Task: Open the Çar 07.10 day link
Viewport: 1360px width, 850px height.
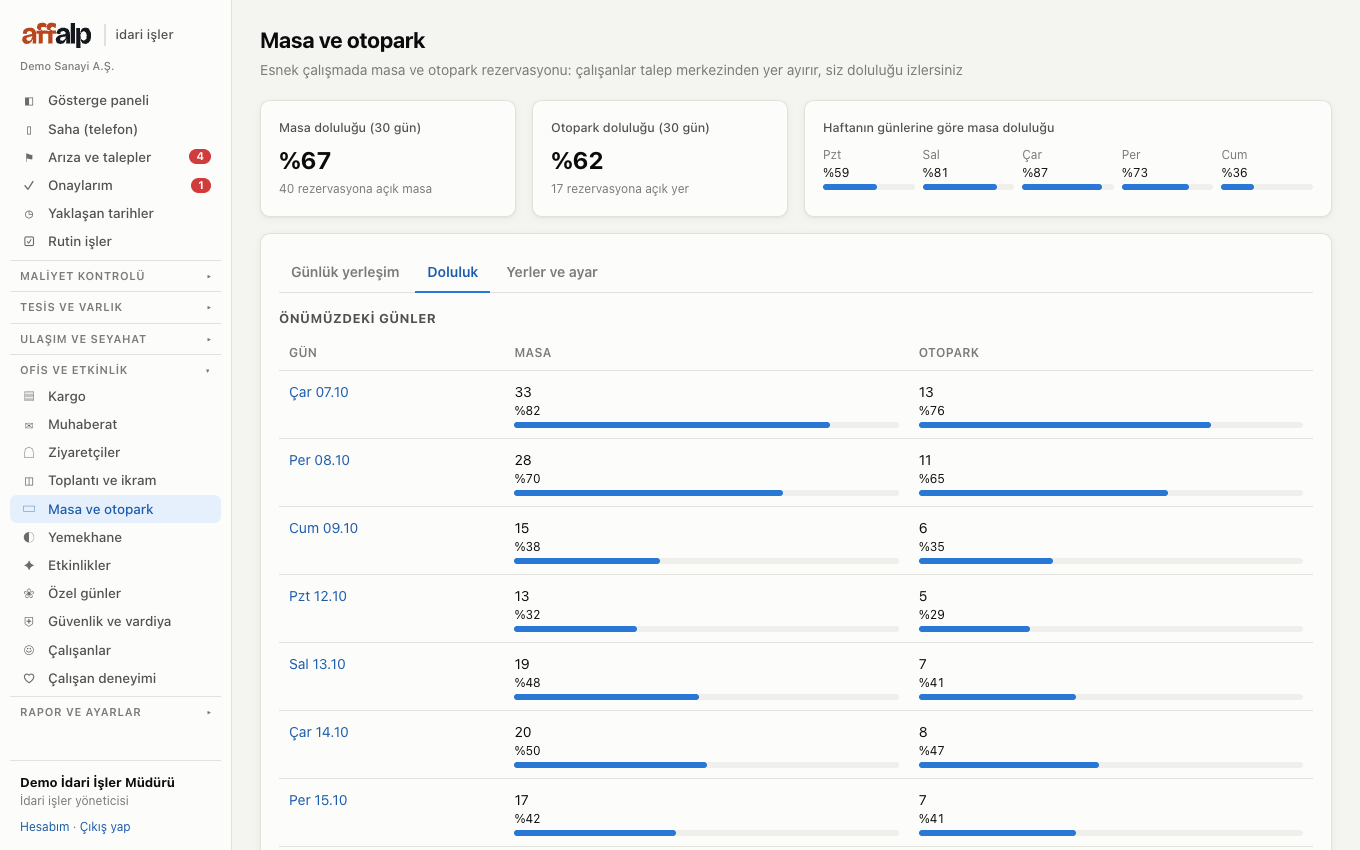Action: 319,392
